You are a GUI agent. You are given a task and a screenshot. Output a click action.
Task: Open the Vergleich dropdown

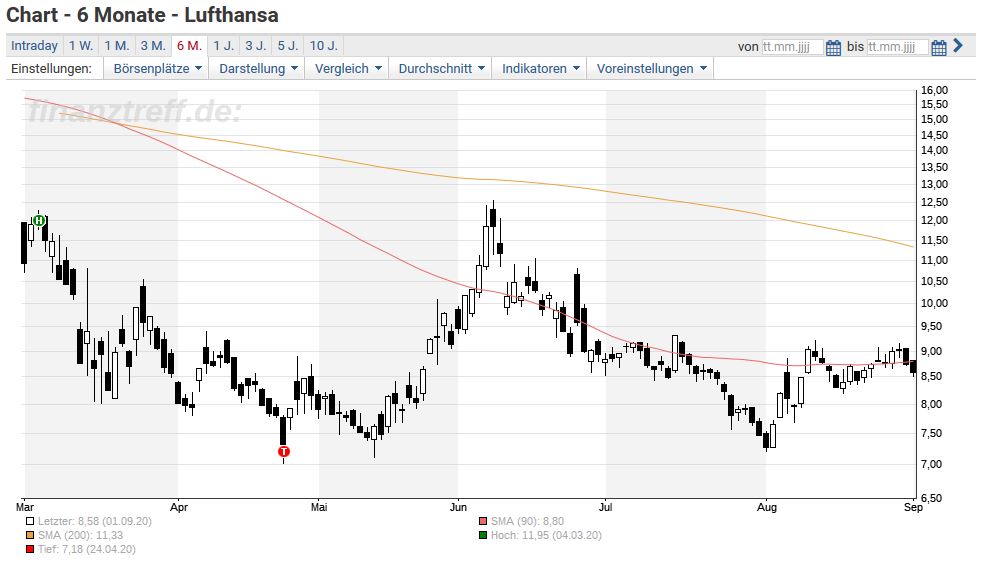[348, 69]
